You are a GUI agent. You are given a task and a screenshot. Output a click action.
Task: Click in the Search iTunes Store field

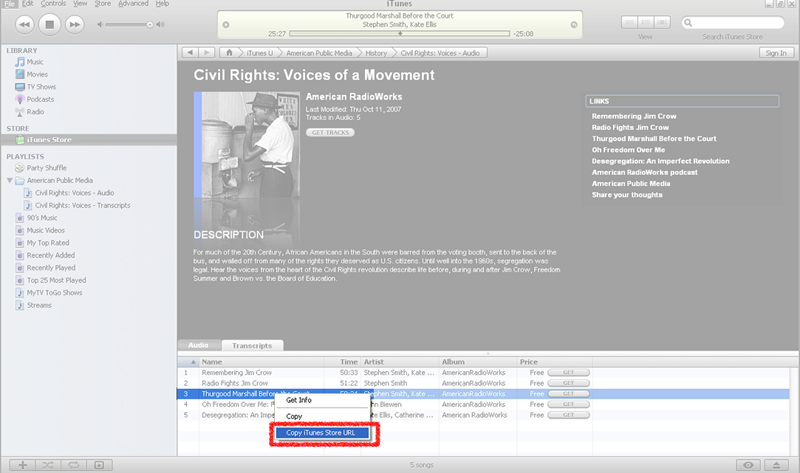coord(733,22)
